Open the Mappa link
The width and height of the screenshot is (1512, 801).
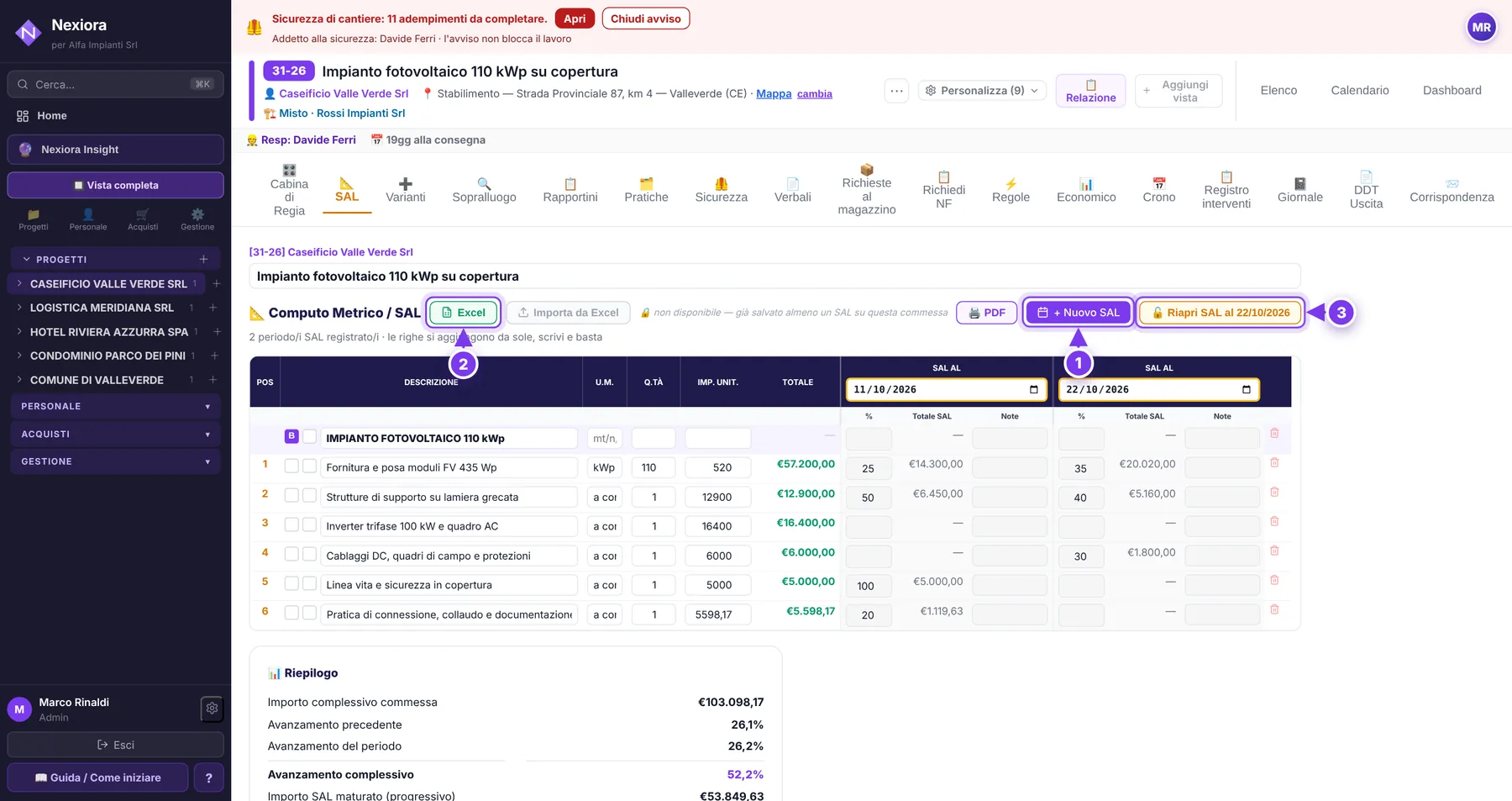click(774, 94)
